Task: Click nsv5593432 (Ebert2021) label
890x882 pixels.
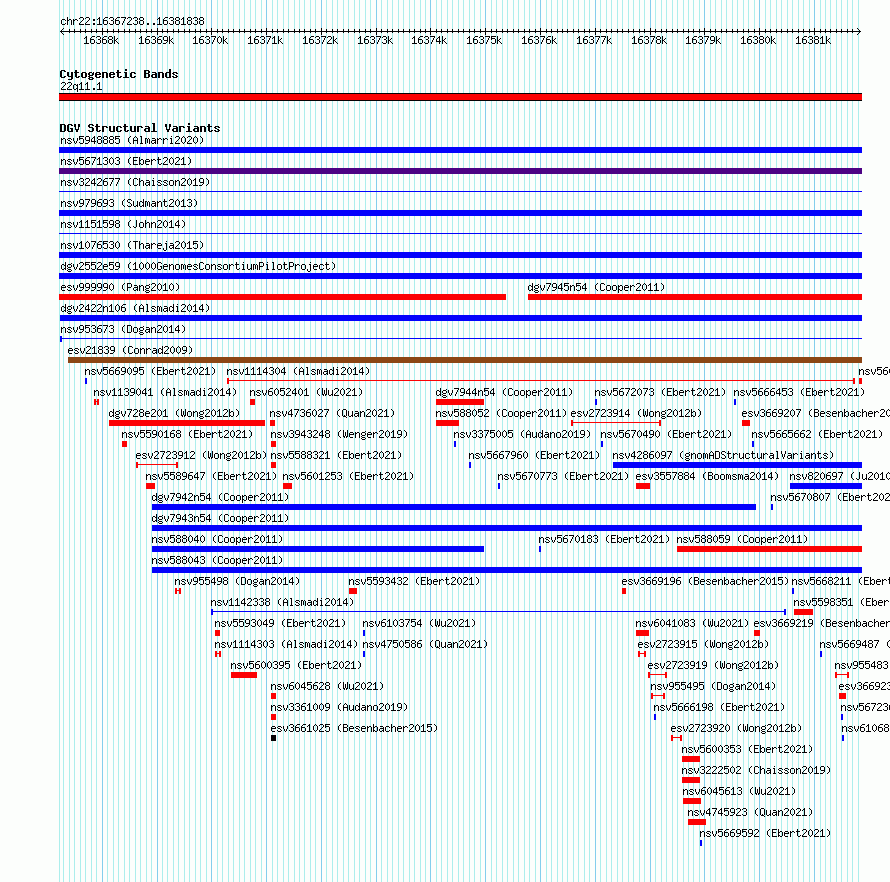Action: (x=414, y=581)
